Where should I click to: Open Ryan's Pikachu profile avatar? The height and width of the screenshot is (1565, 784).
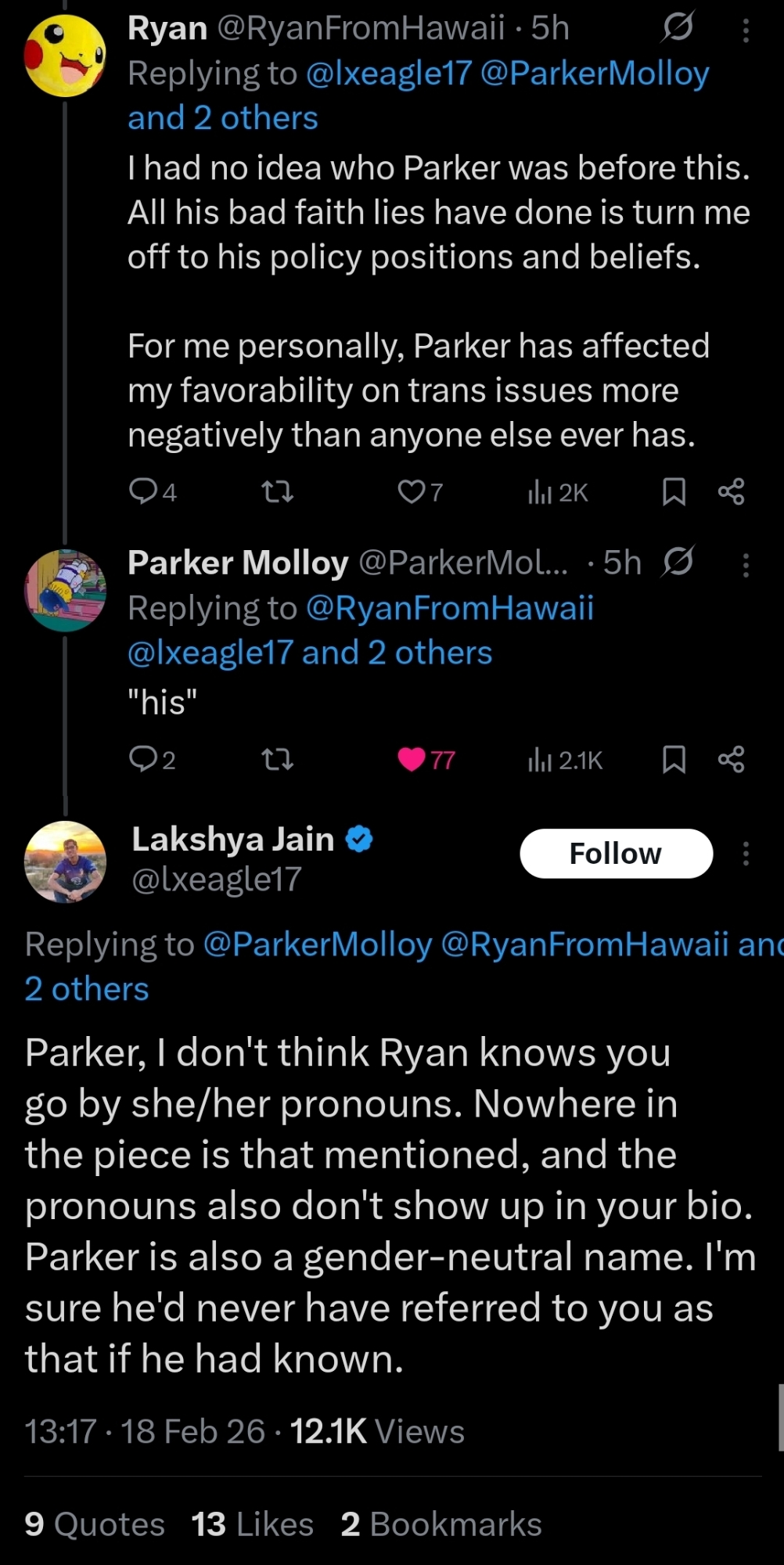point(66,56)
